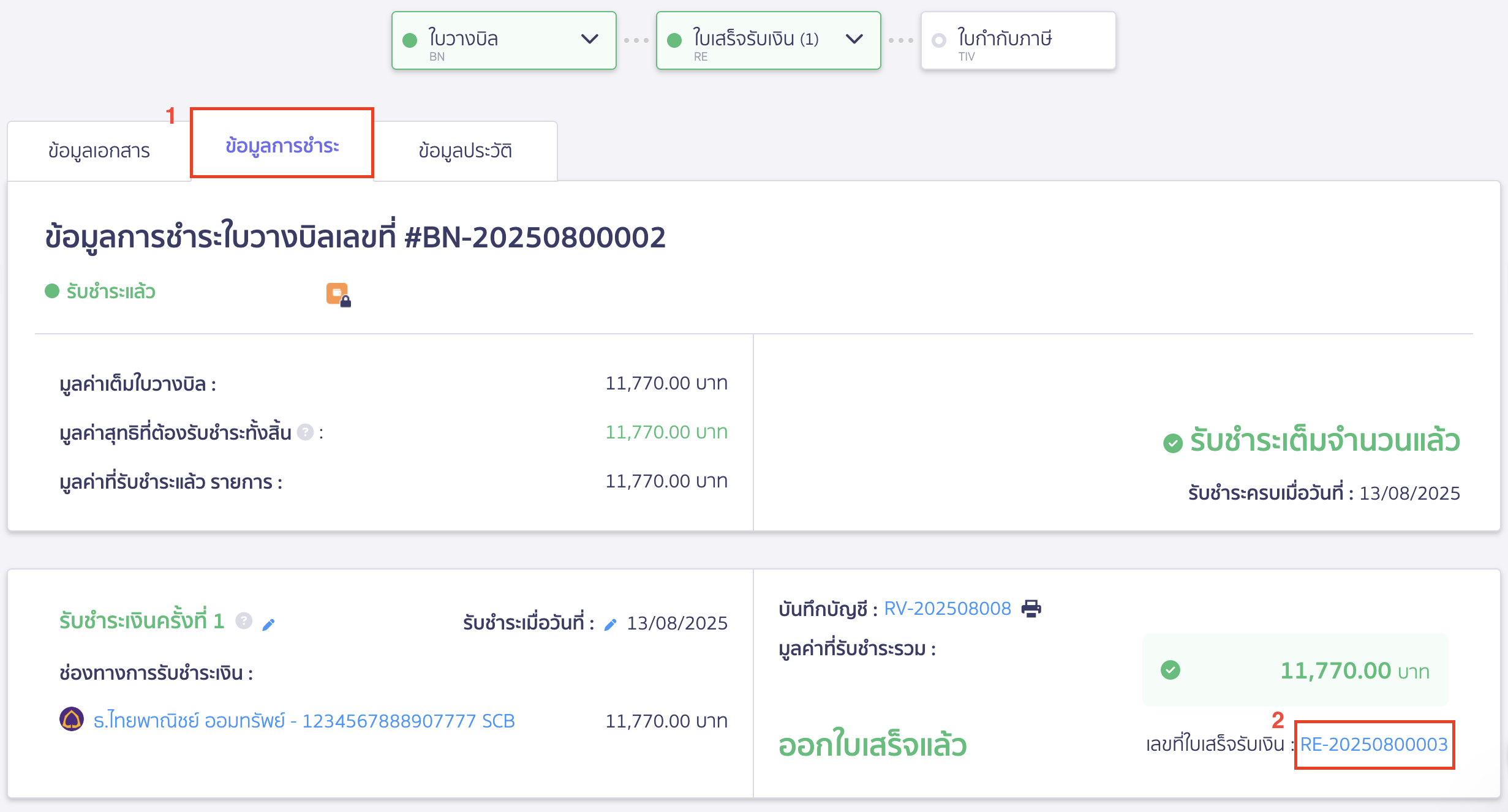The width and height of the screenshot is (1508, 812).
Task: Edit รับชำระเงินครั้งที่ 1 with the pencil icon
Action: tap(268, 624)
